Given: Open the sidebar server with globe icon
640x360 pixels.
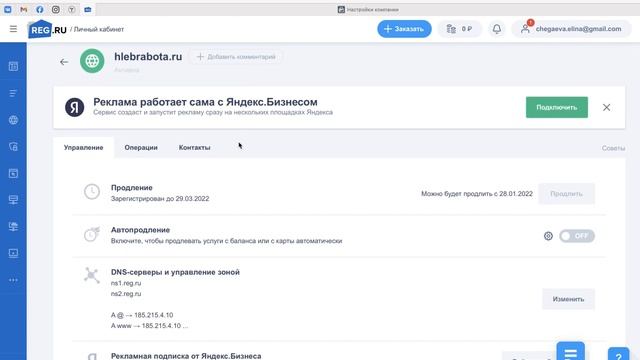Looking at the screenshot, I should (x=13, y=227).
